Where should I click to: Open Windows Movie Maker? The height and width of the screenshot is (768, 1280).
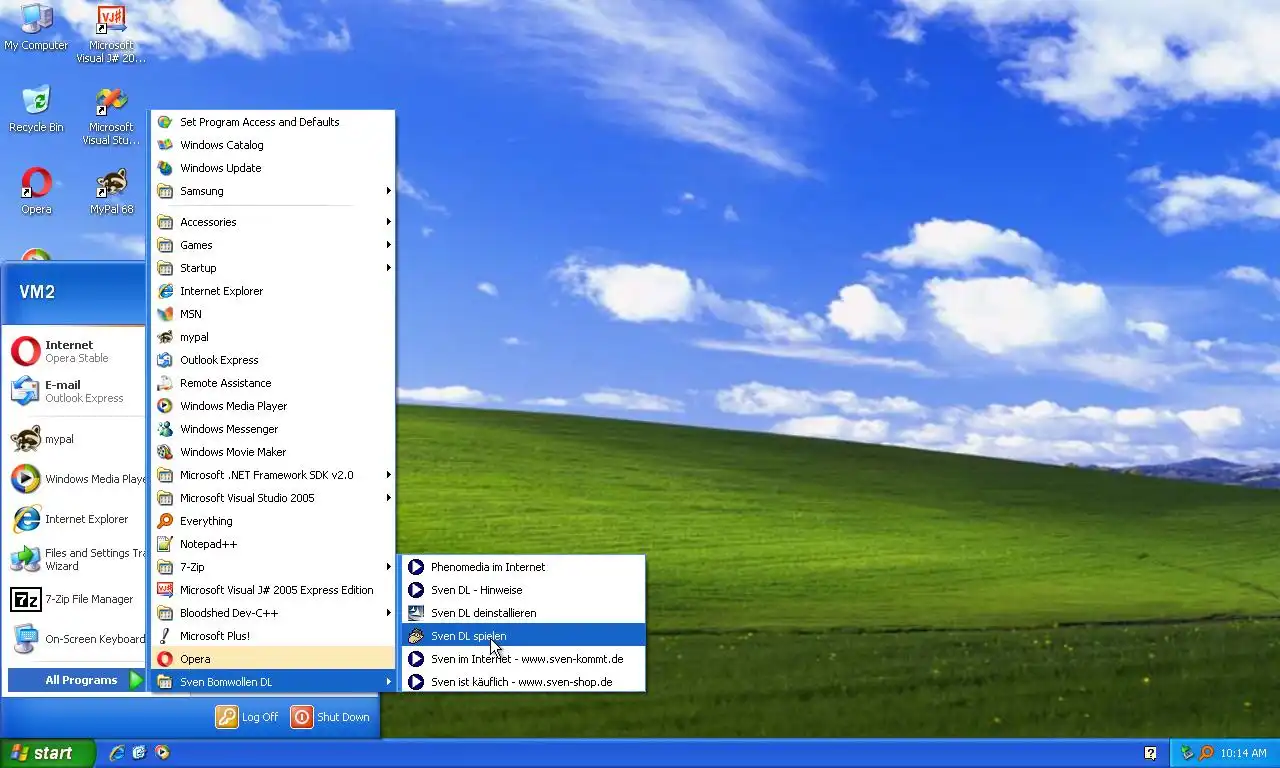(273, 452)
